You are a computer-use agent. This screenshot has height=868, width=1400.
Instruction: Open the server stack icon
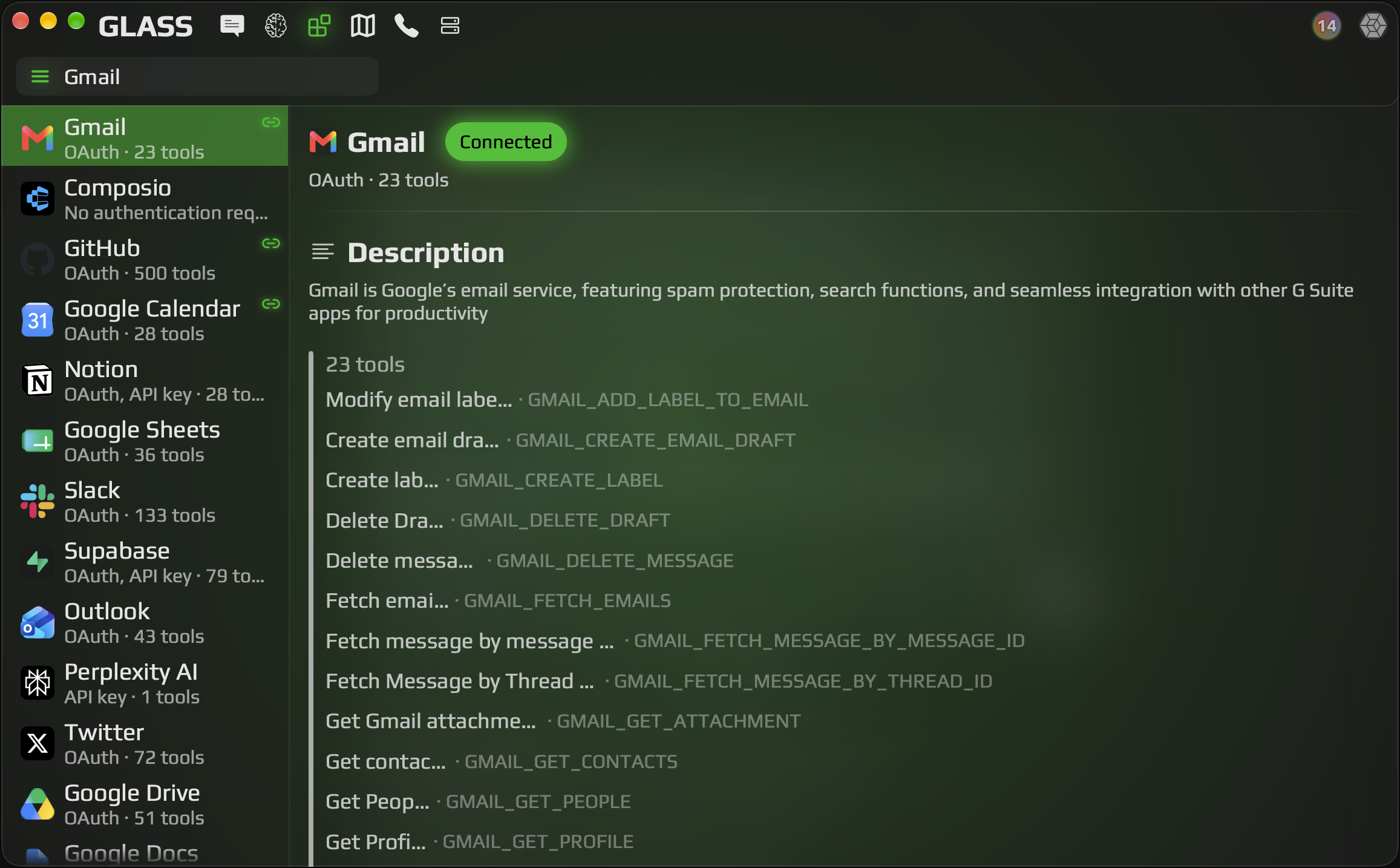click(450, 26)
